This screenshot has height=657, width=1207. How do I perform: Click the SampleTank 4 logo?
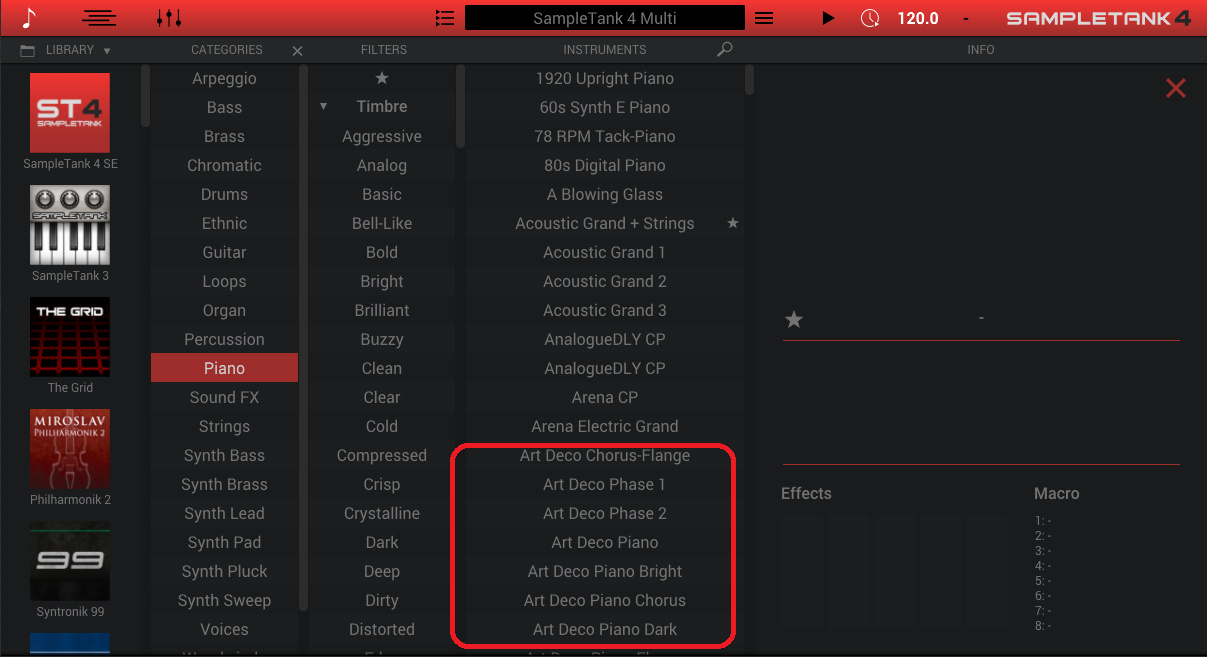tap(1098, 18)
